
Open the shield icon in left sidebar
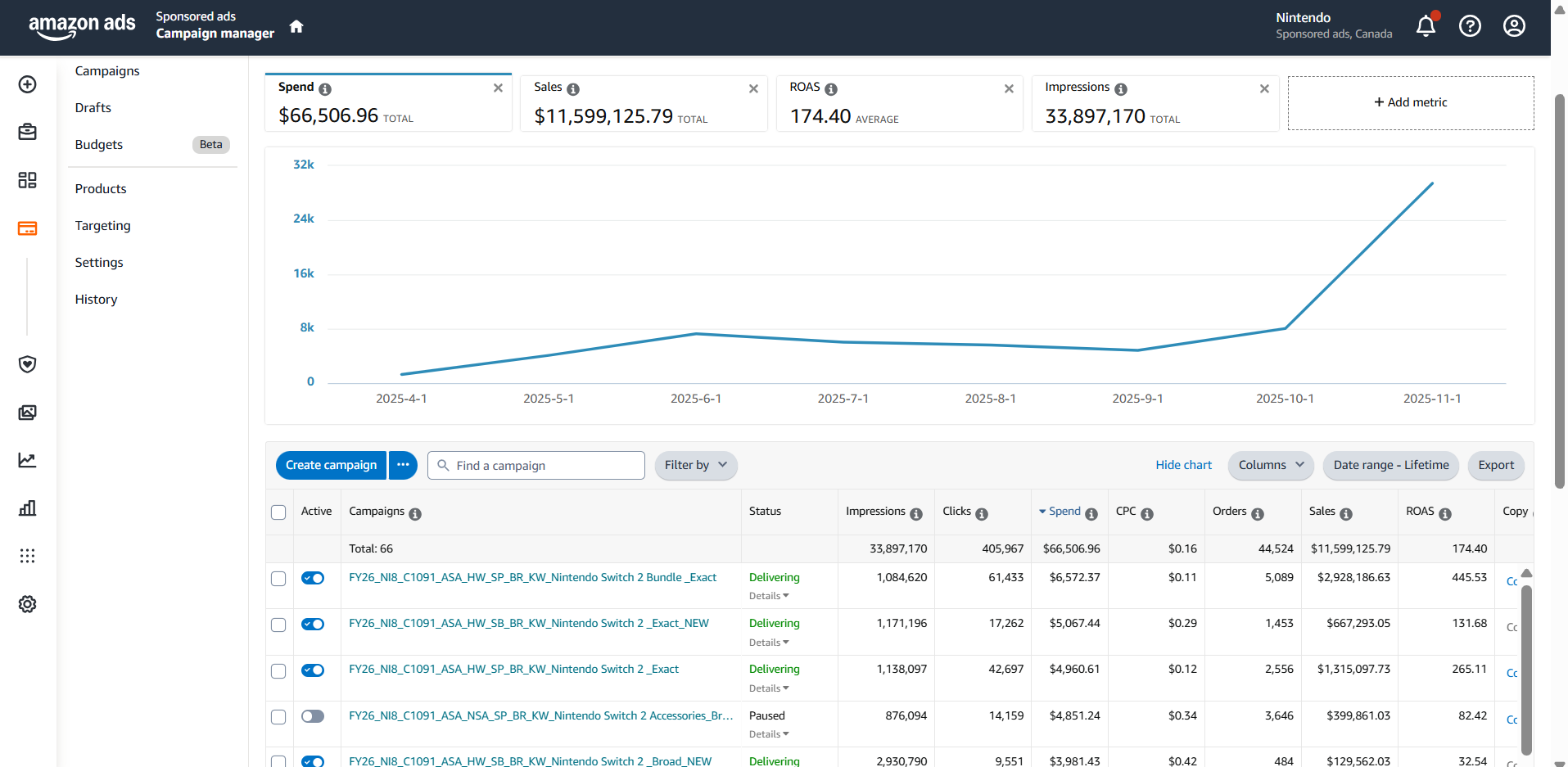pyautogui.click(x=28, y=364)
